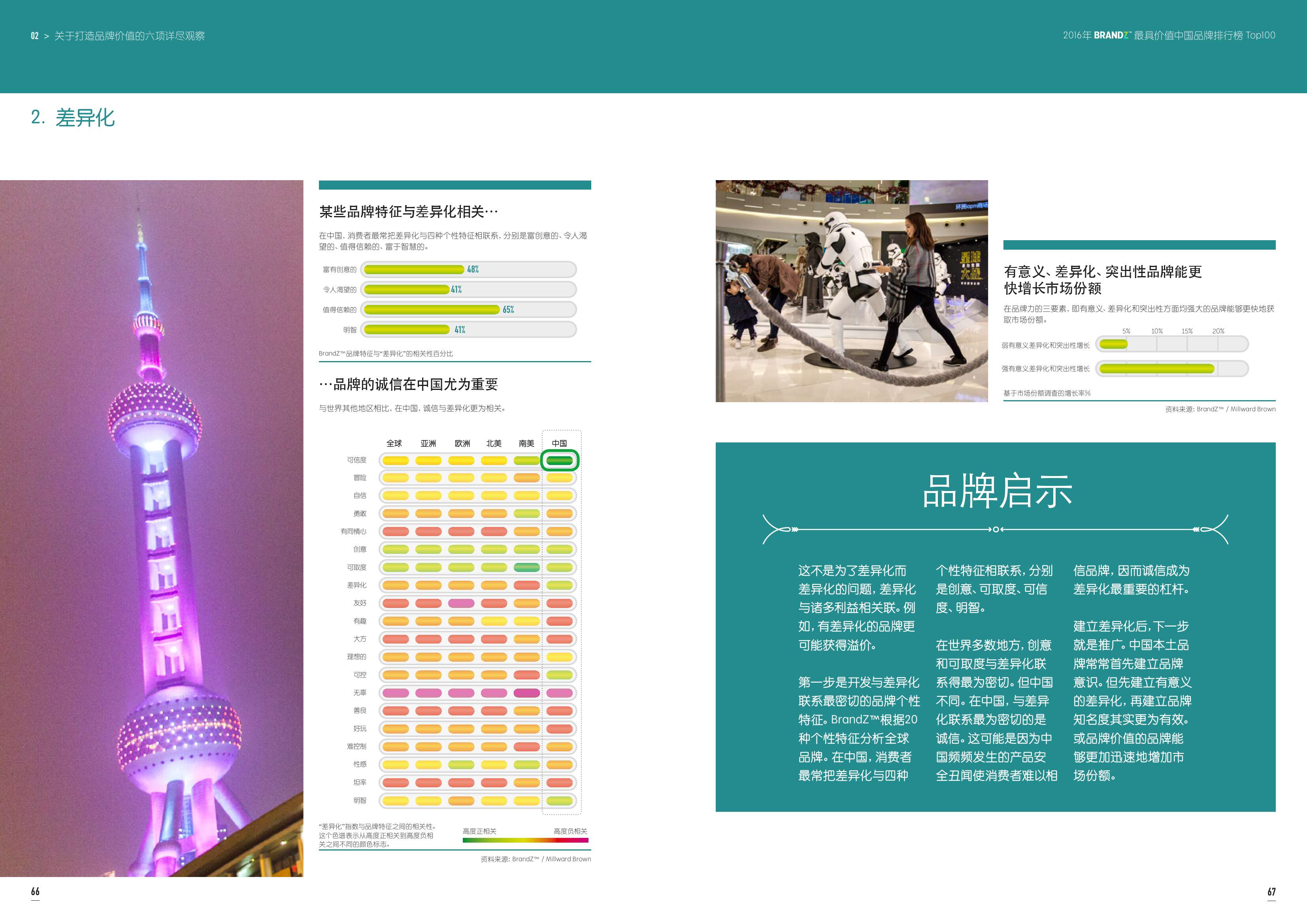
Task: Select the header breadcrumb 关于打造品牌价值的六项详尽观察
Action: [129, 36]
